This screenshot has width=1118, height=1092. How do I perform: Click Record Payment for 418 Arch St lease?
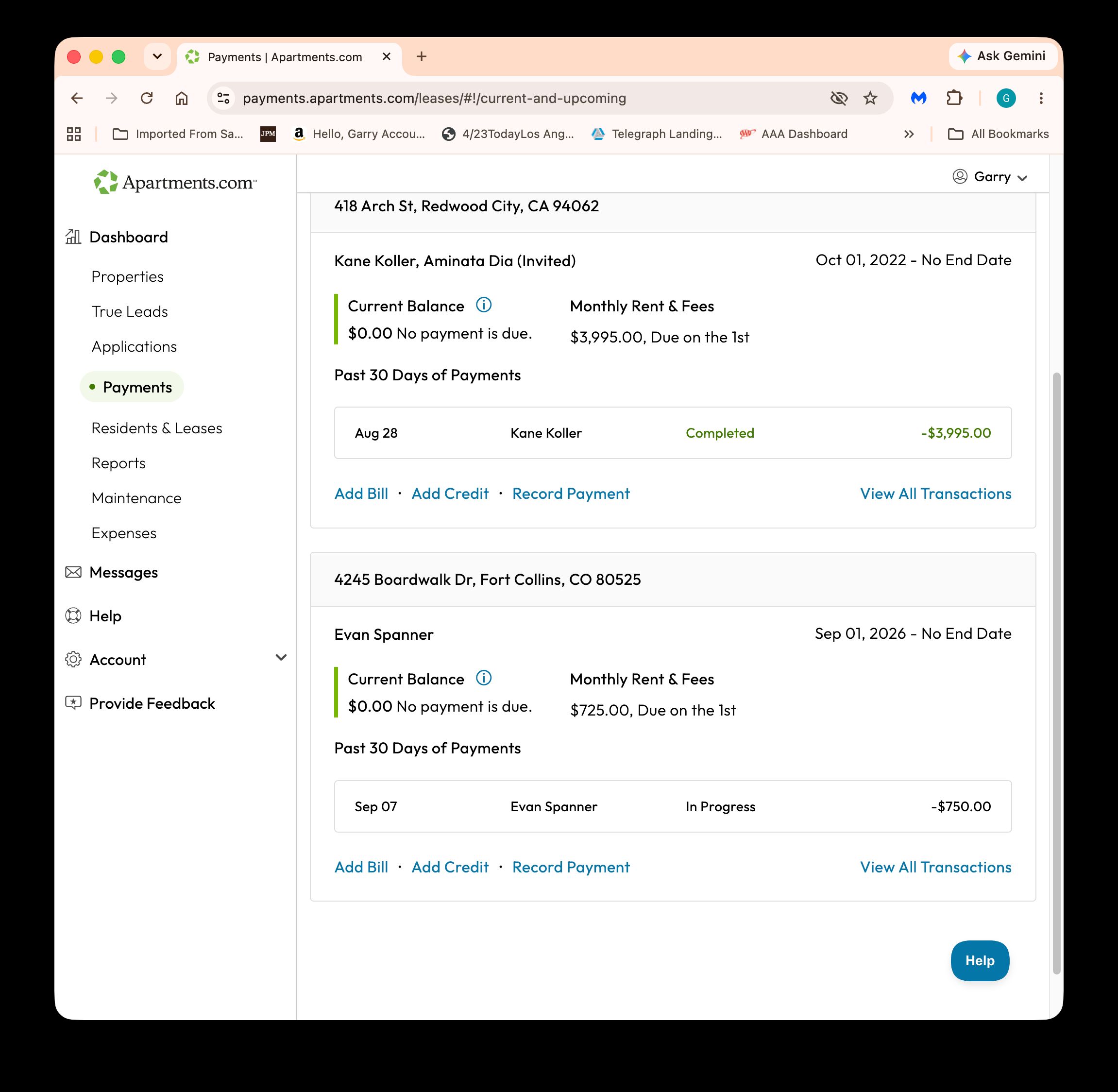click(571, 494)
